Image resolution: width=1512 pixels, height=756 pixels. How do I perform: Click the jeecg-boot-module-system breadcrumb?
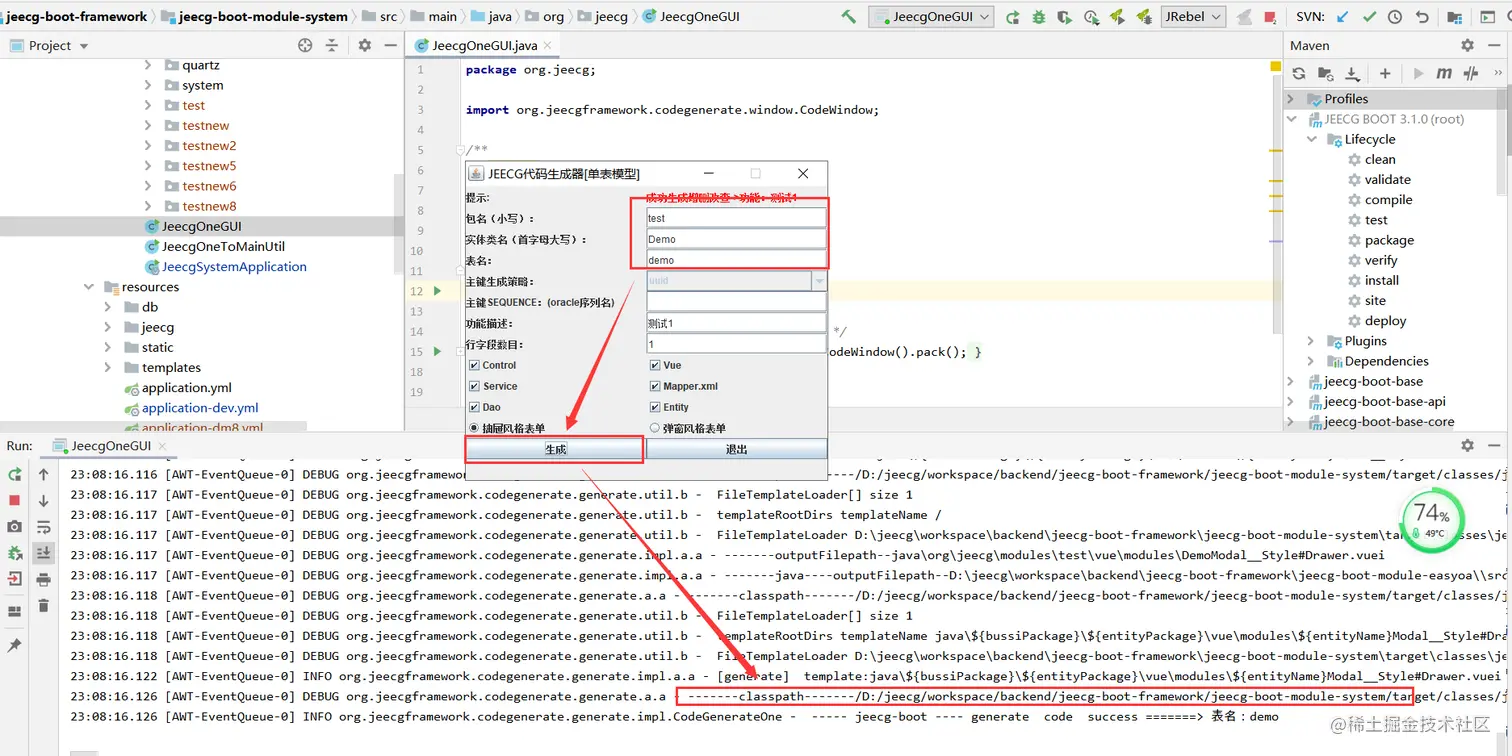(x=264, y=17)
